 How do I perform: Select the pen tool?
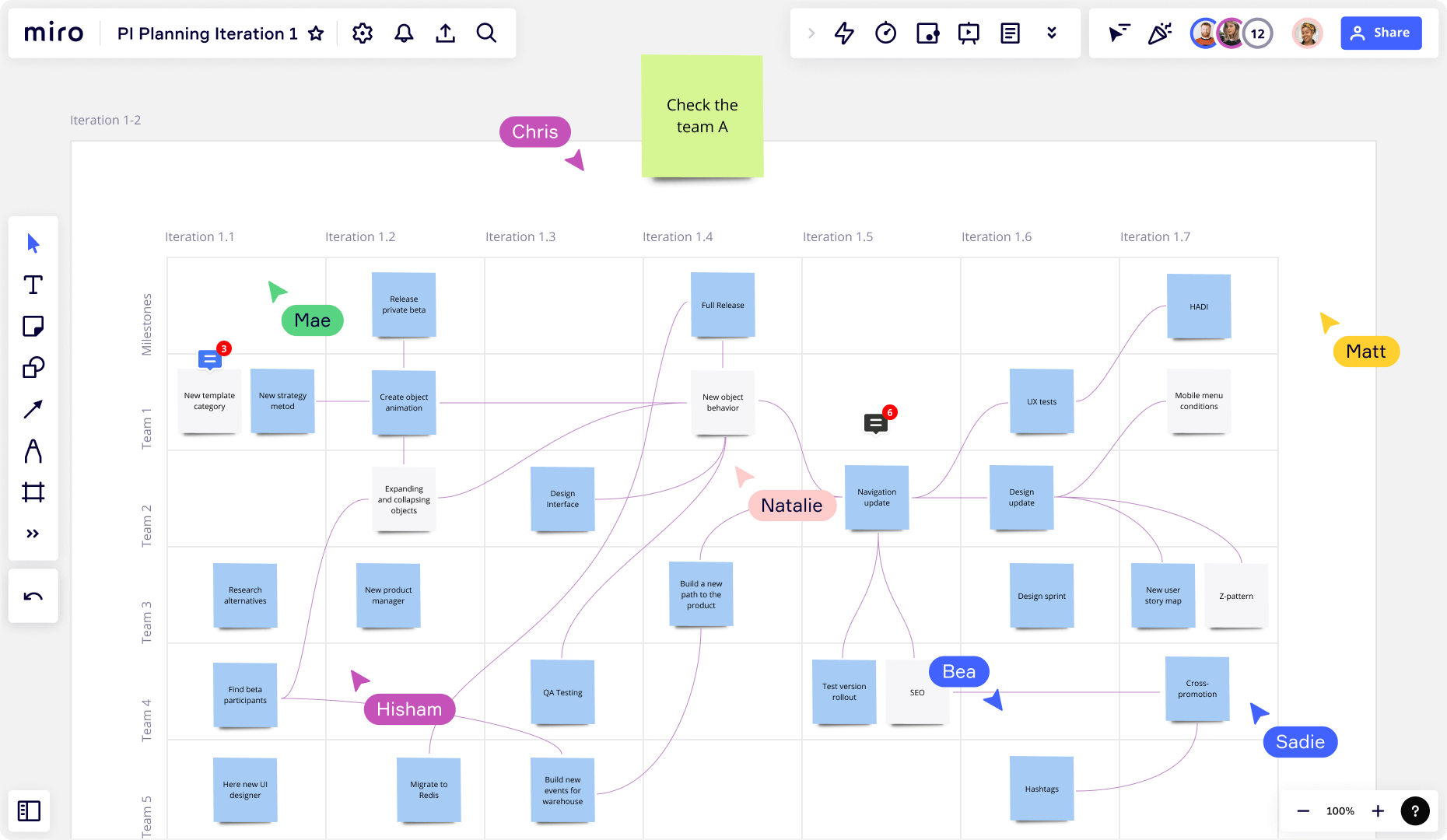coord(33,451)
